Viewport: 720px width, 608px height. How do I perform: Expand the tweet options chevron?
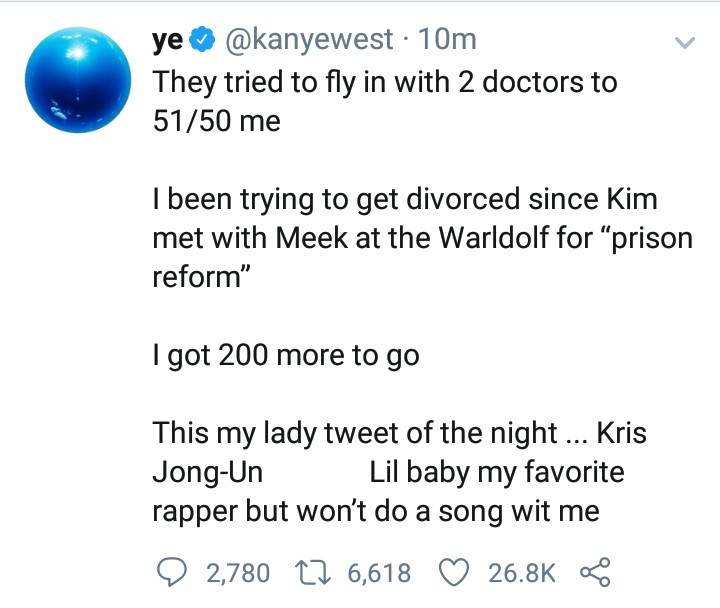click(x=684, y=43)
